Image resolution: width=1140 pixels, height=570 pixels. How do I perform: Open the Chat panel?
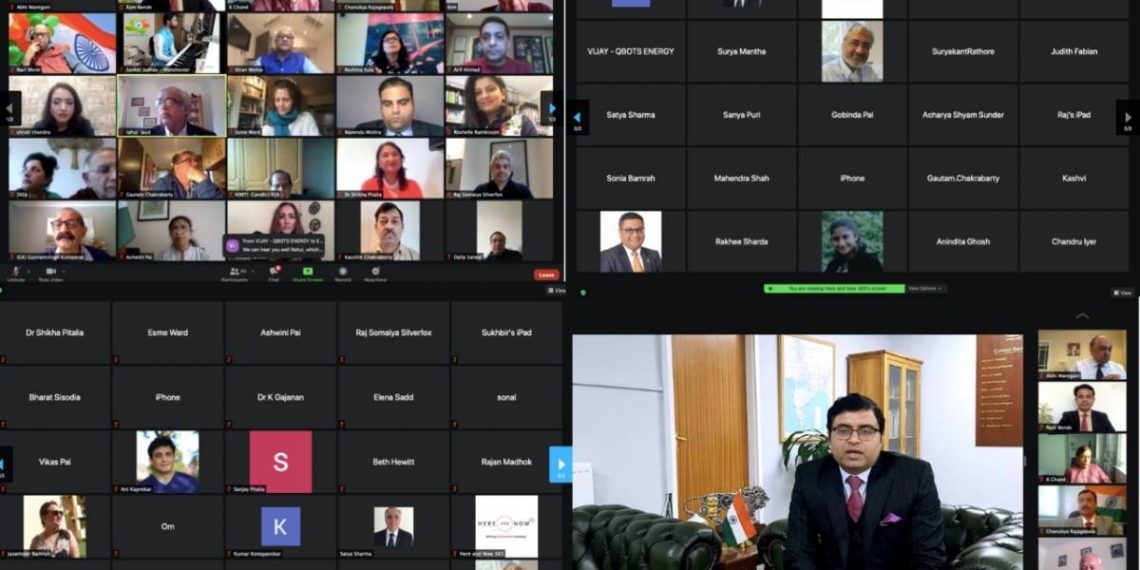click(x=274, y=271)
